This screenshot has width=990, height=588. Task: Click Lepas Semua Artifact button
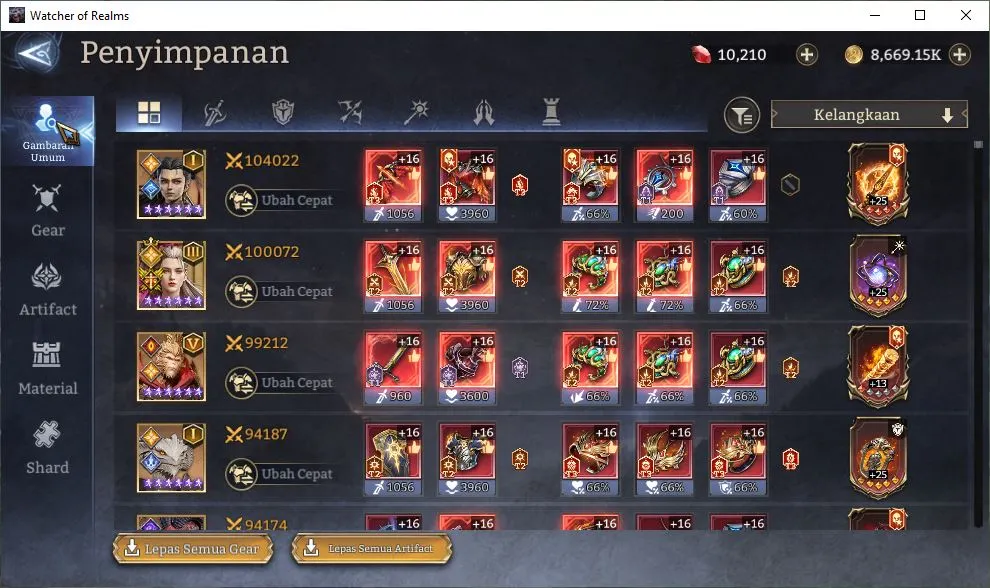(373, 549)
